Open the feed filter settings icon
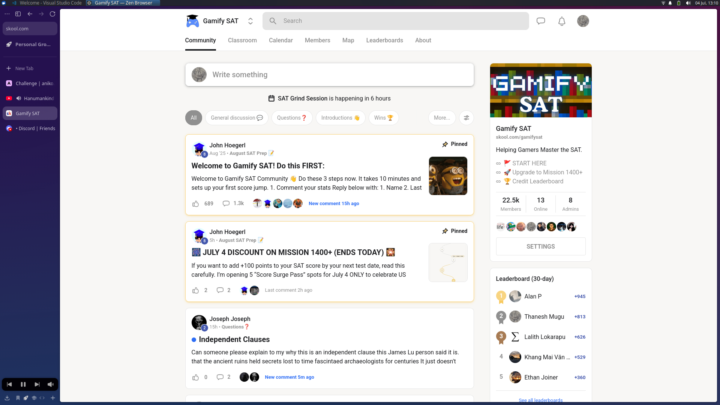 click(x=466, y=118)
